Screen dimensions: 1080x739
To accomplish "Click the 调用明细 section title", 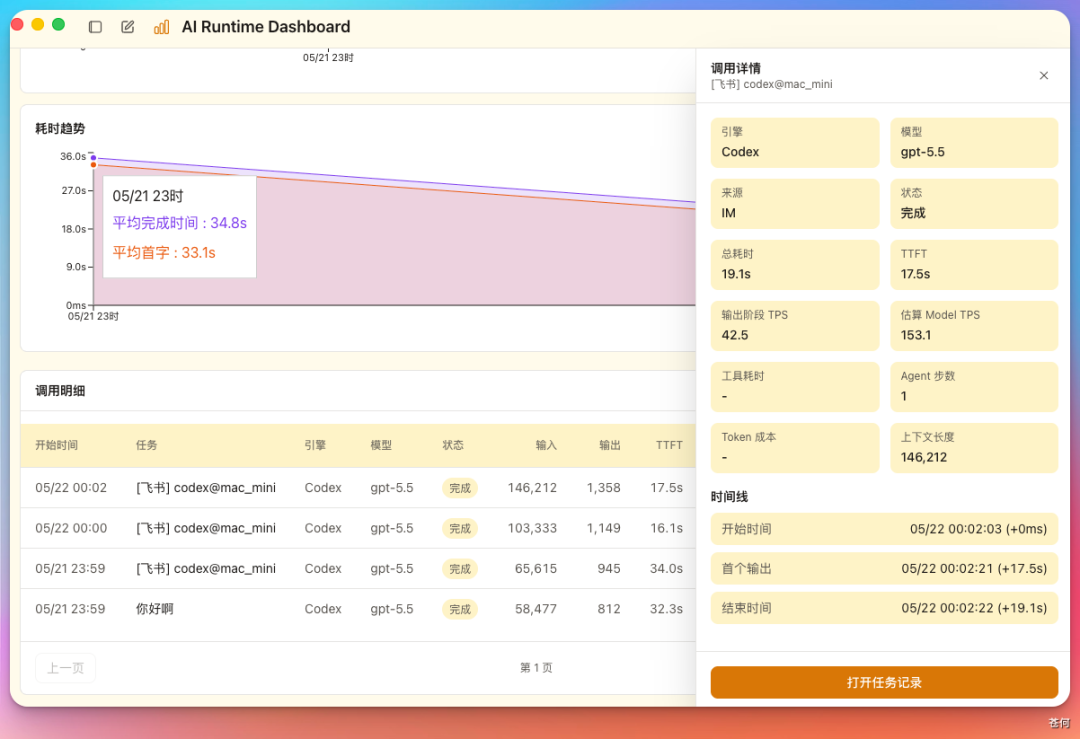I will (x=60, y=391).
